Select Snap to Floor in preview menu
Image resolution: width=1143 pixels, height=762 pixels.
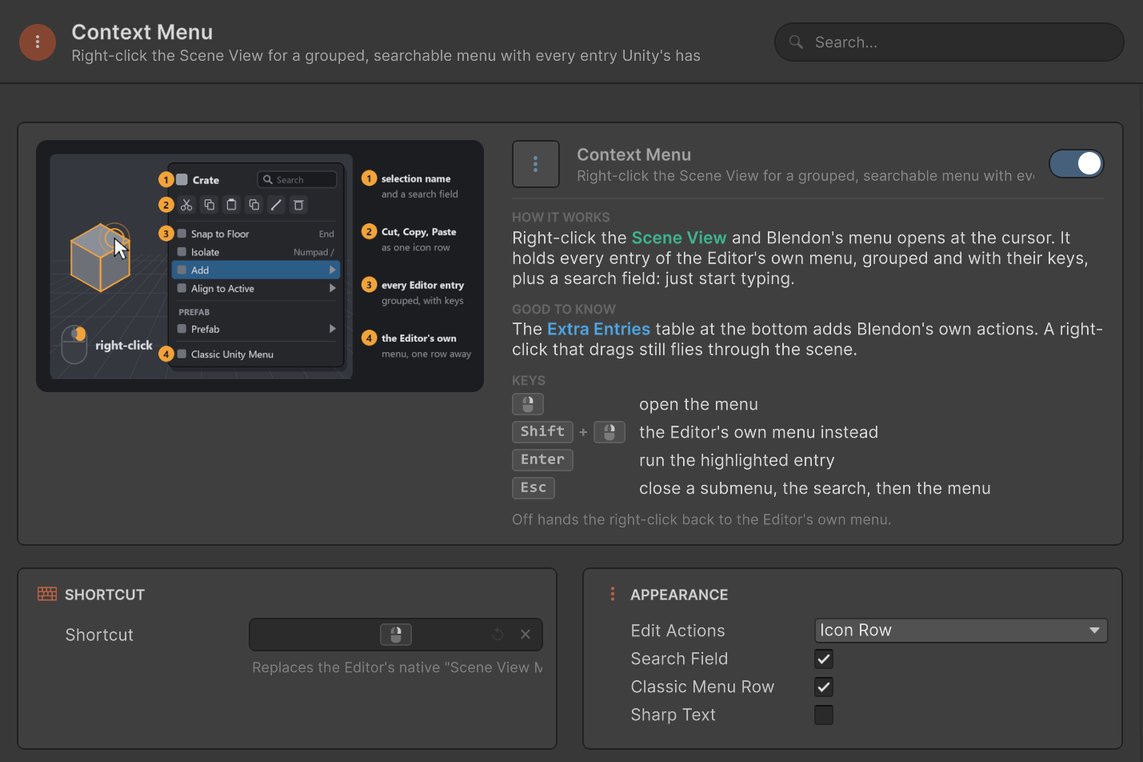pos(256,233)
